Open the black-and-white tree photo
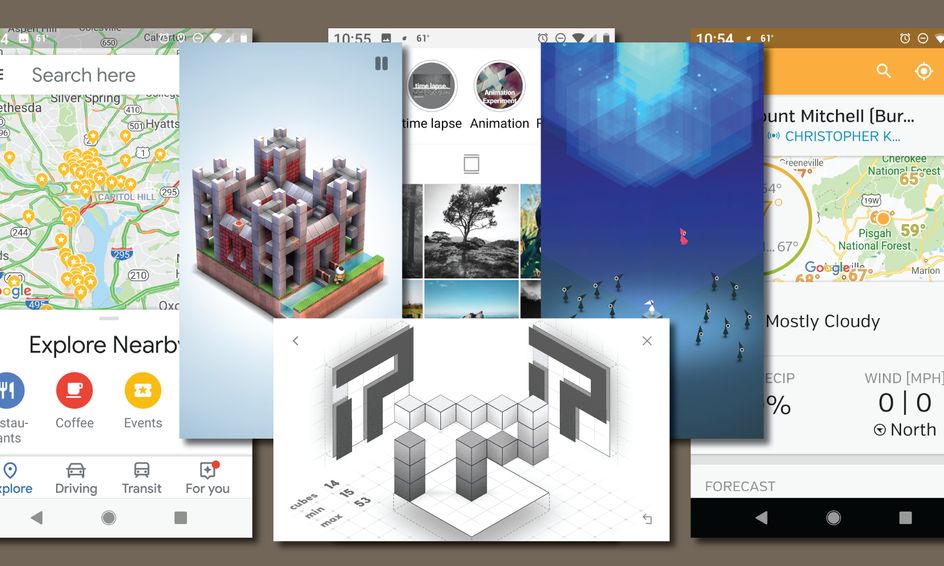 [471, 231]
